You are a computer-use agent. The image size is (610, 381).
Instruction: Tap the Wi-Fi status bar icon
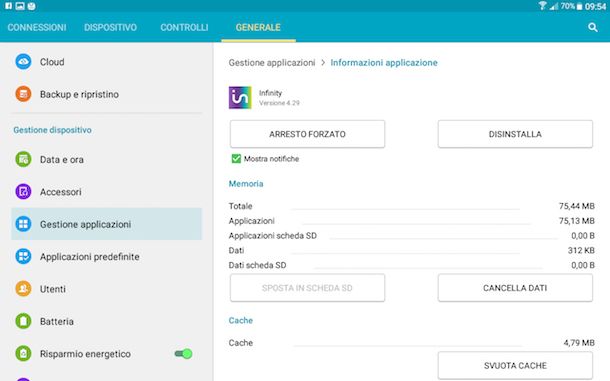coord(542,6)
